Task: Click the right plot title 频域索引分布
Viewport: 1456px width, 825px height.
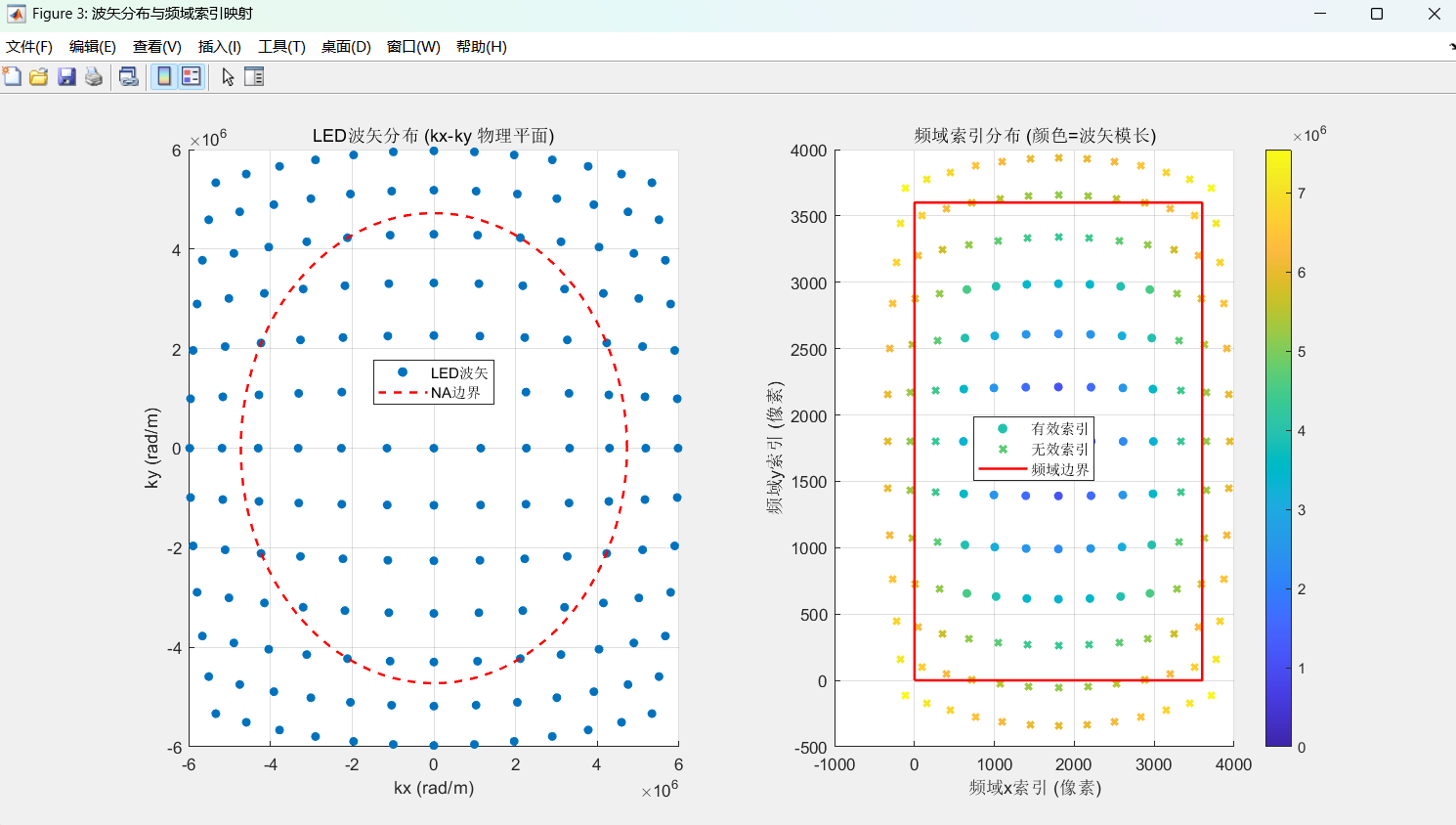Action: tap(1035, 136)
